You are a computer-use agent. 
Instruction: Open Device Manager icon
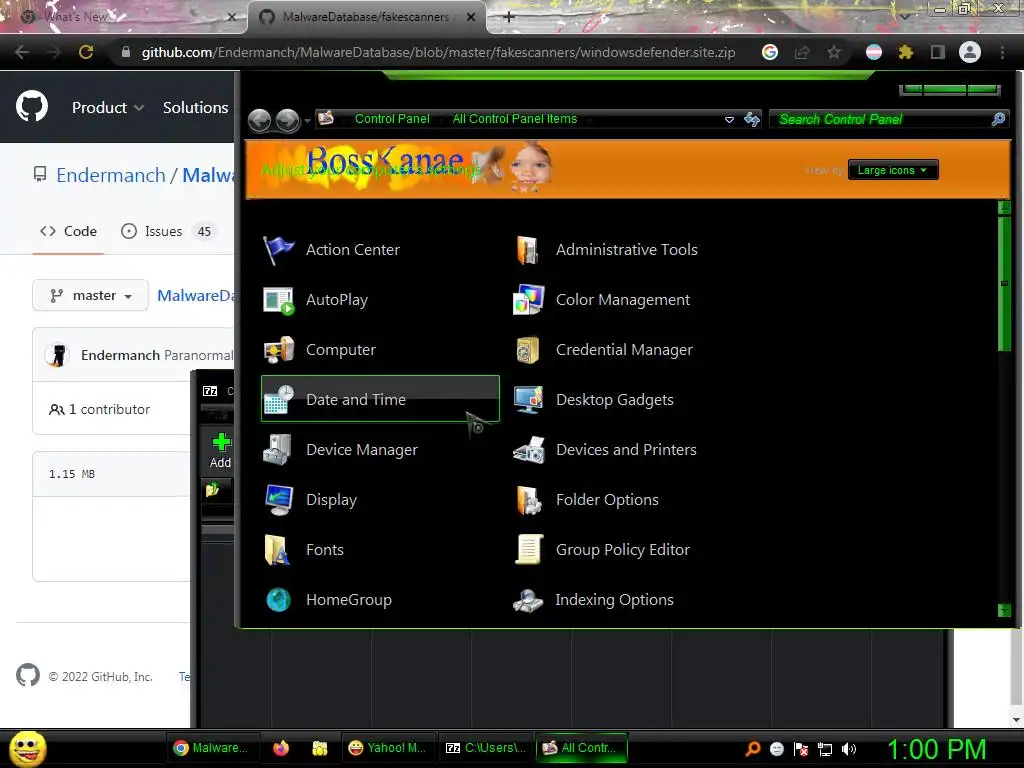[278, 450]
